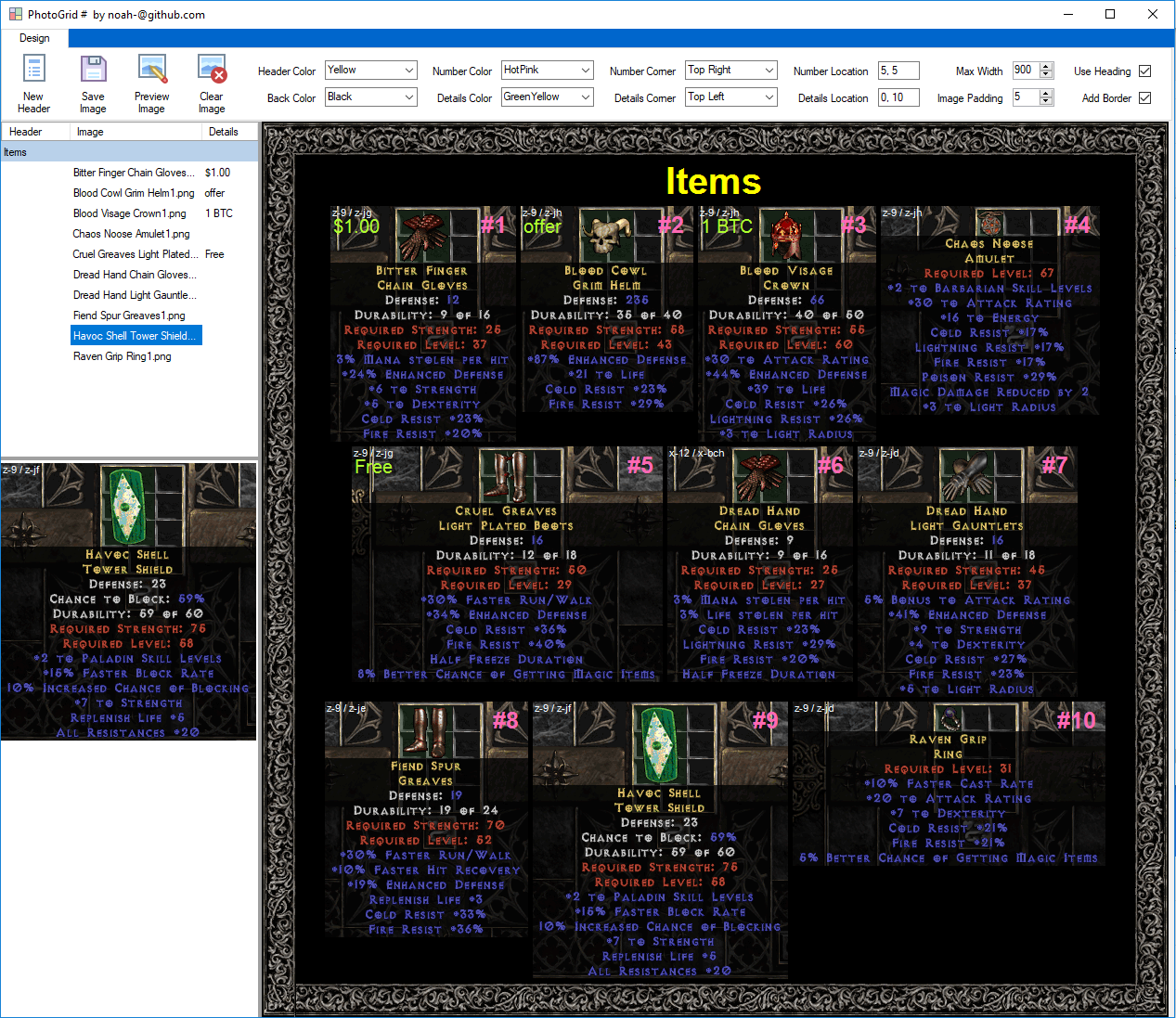Click the Clear Image icon
1176x1018 pixels.
212,70
